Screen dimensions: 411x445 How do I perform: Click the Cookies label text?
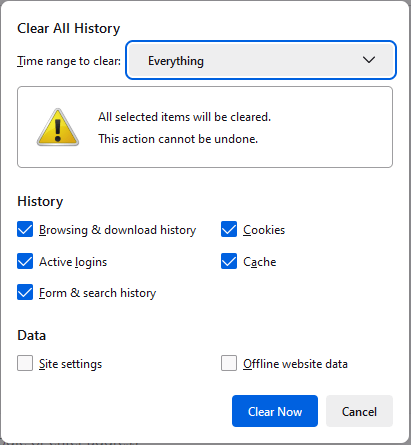pyautogui.click(x=264, y=230)
